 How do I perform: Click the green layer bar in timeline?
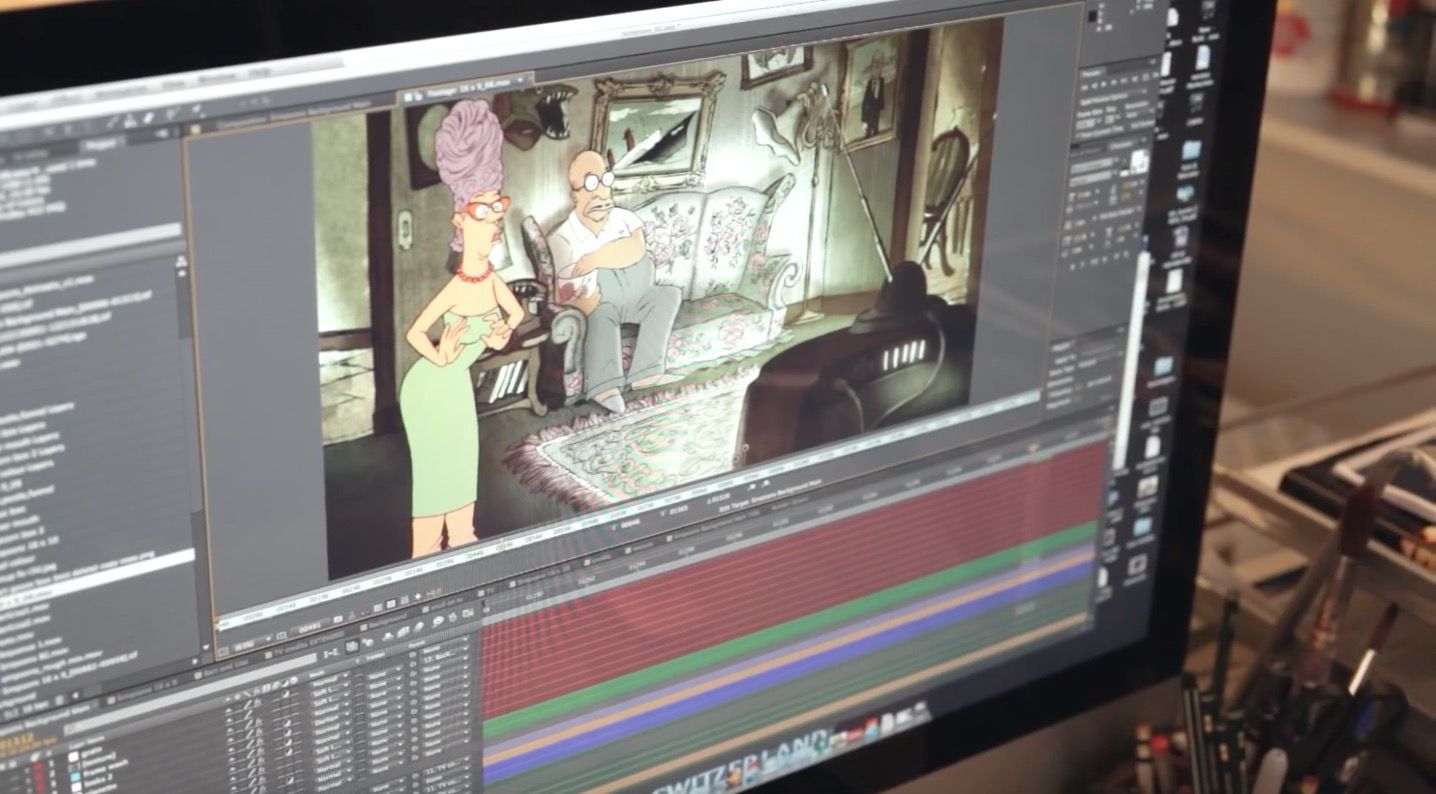click(790, 628)
